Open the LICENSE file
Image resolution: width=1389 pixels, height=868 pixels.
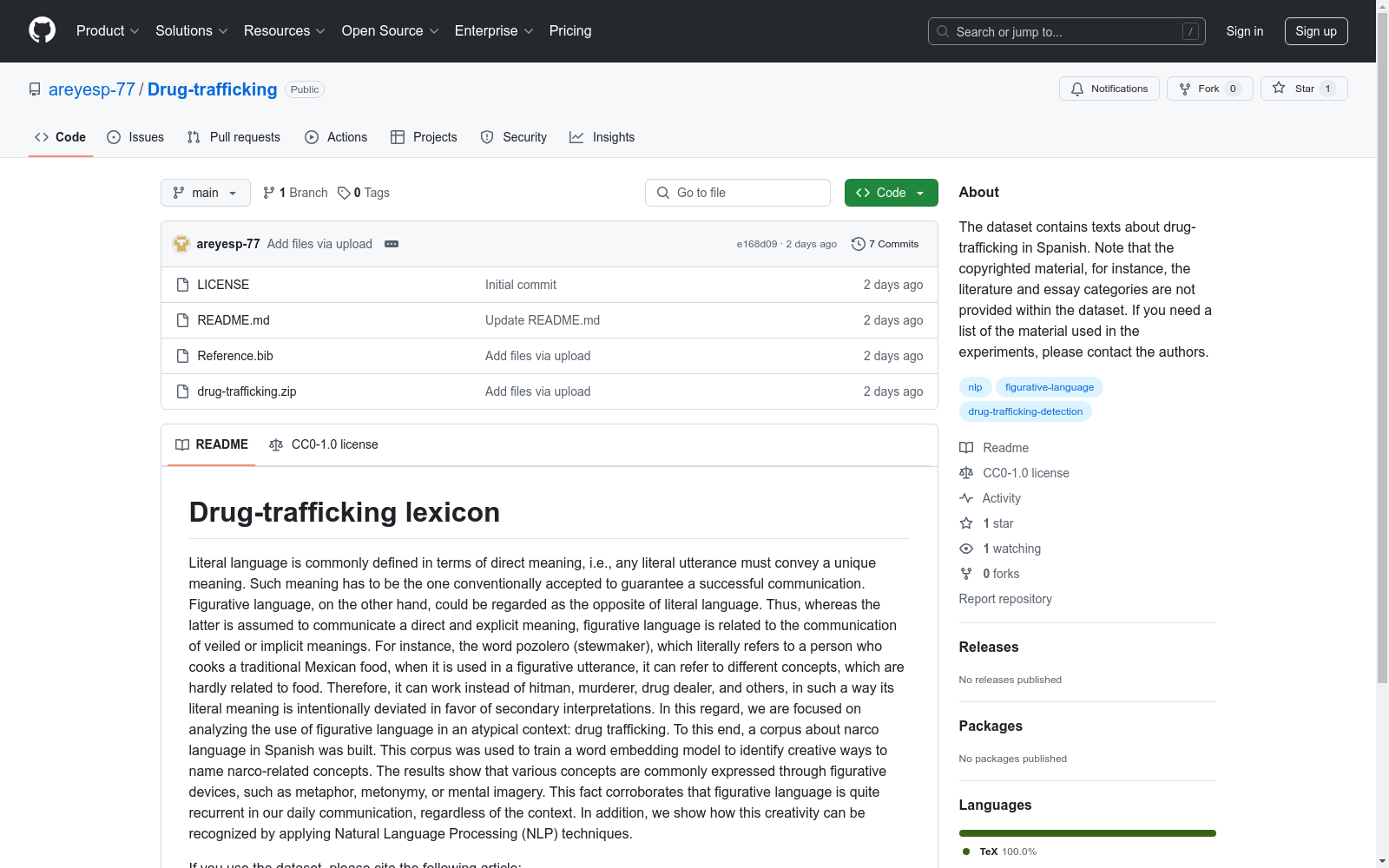click(223, 285)
